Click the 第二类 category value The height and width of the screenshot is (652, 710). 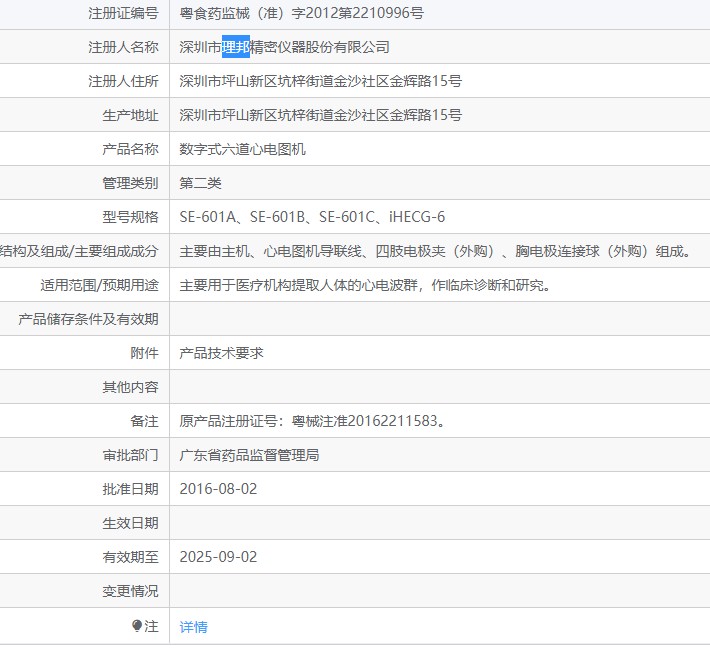(x=200, y=183)
